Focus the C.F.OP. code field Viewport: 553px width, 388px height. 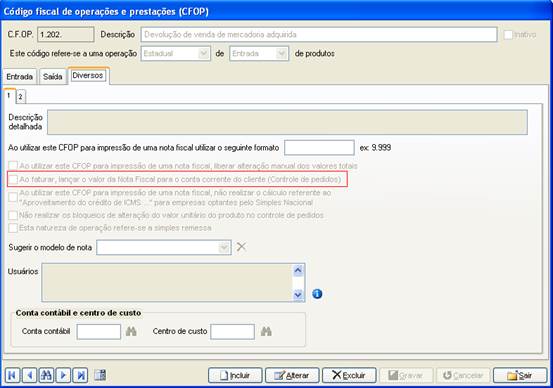(x=66, y=35)
